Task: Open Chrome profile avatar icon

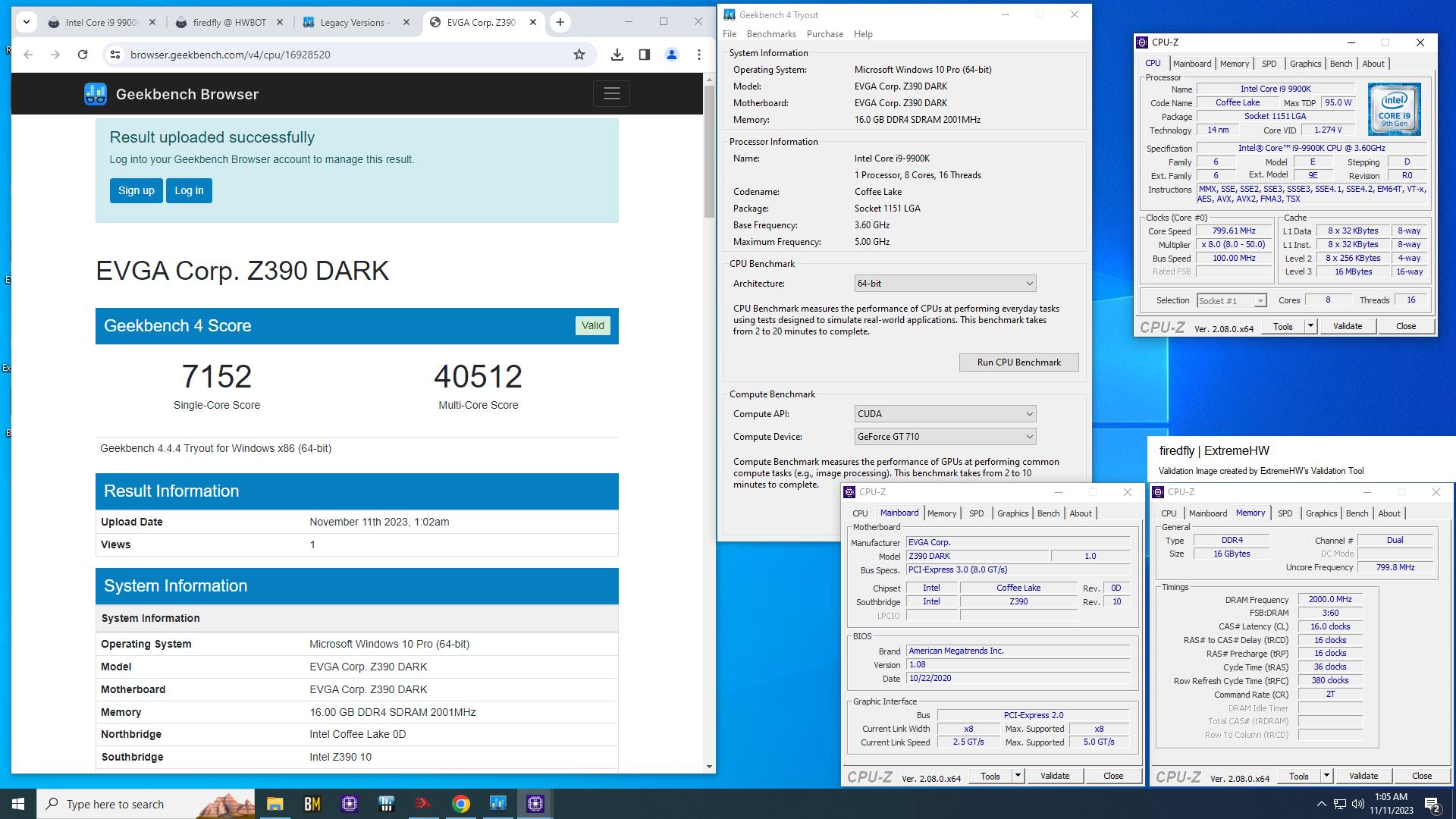Action: tap(672, 55)
